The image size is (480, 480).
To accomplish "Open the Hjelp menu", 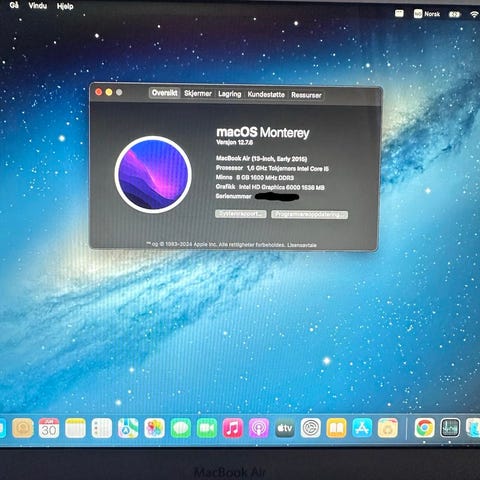I will [x=65, y=6].
